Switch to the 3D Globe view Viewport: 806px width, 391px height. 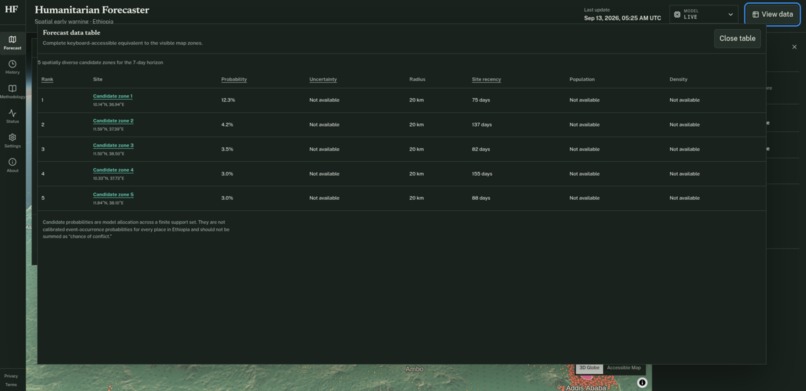(589, 368)
